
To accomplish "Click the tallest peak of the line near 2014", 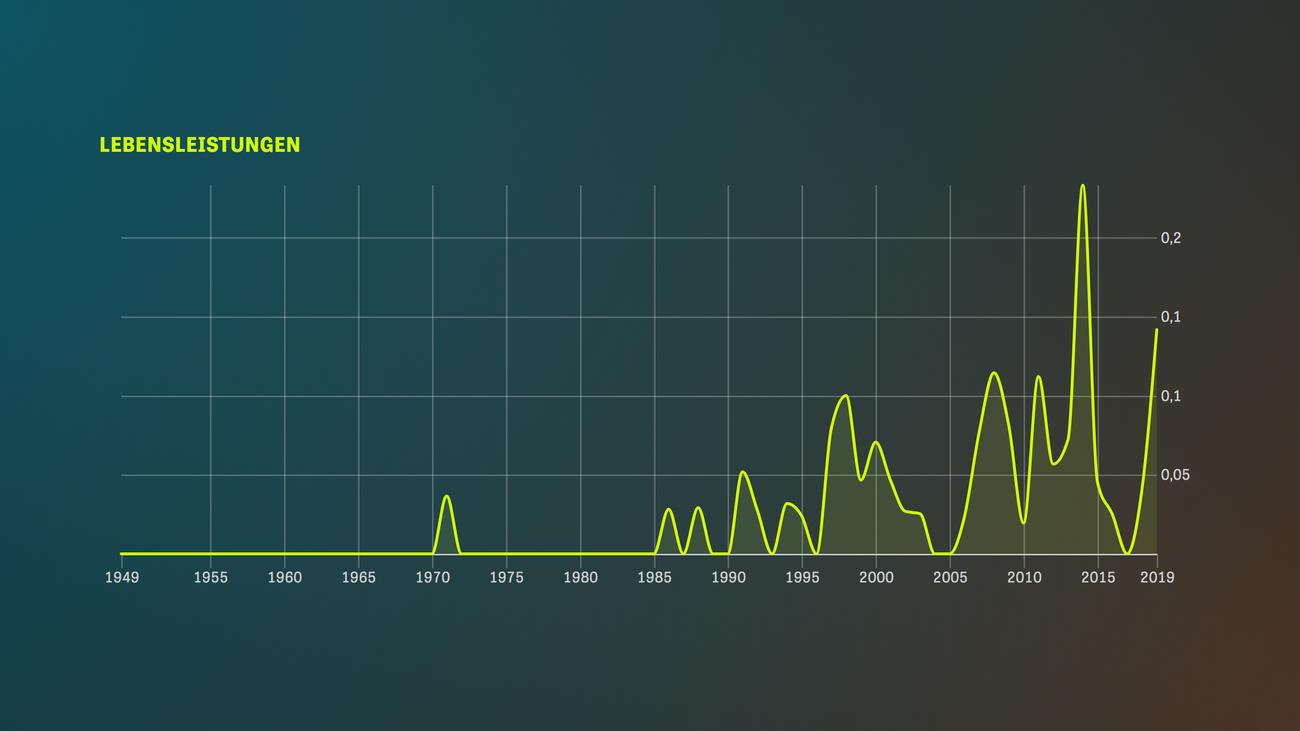I will coord(1082,186).
